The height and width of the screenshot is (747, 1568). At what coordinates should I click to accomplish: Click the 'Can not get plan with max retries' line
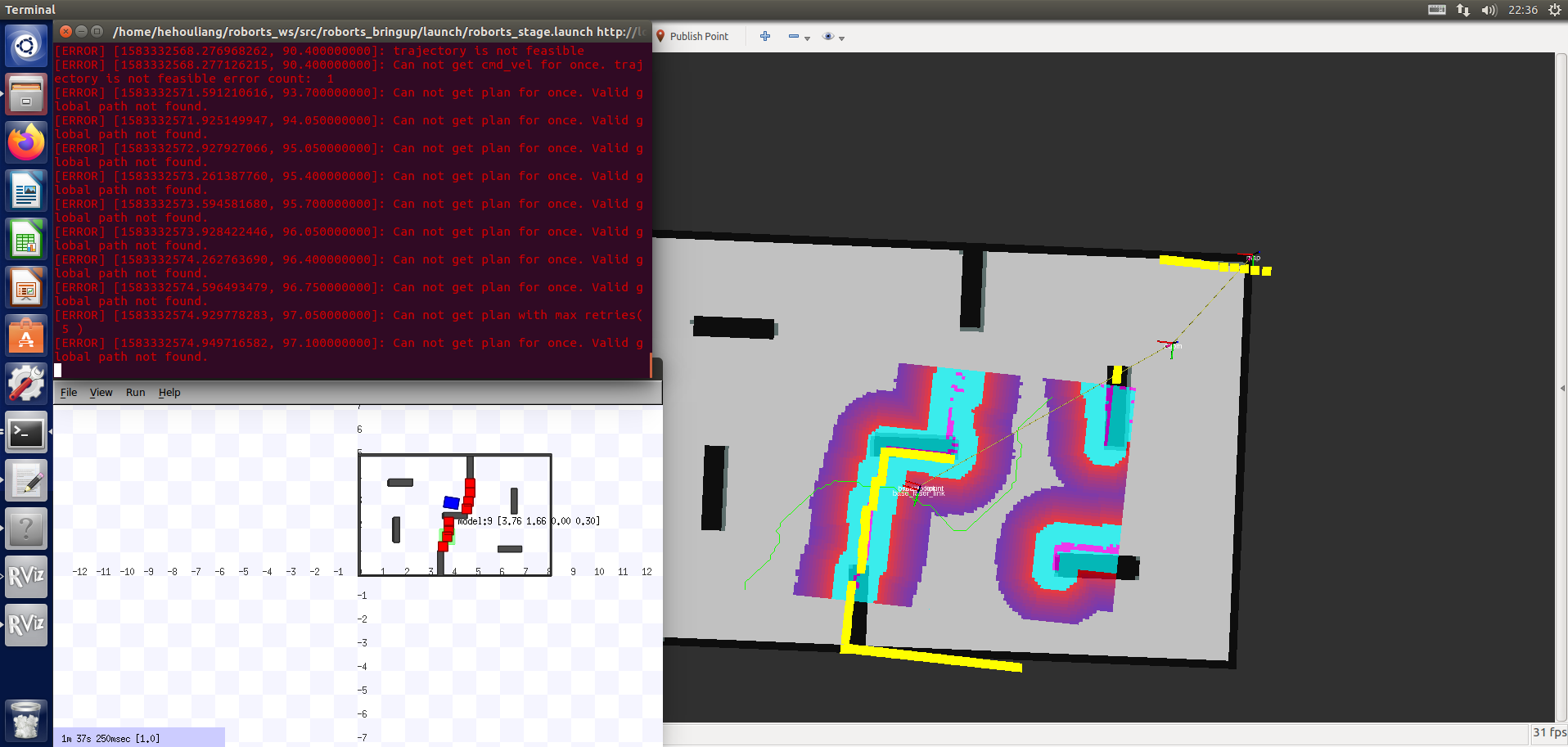[349, 322]
